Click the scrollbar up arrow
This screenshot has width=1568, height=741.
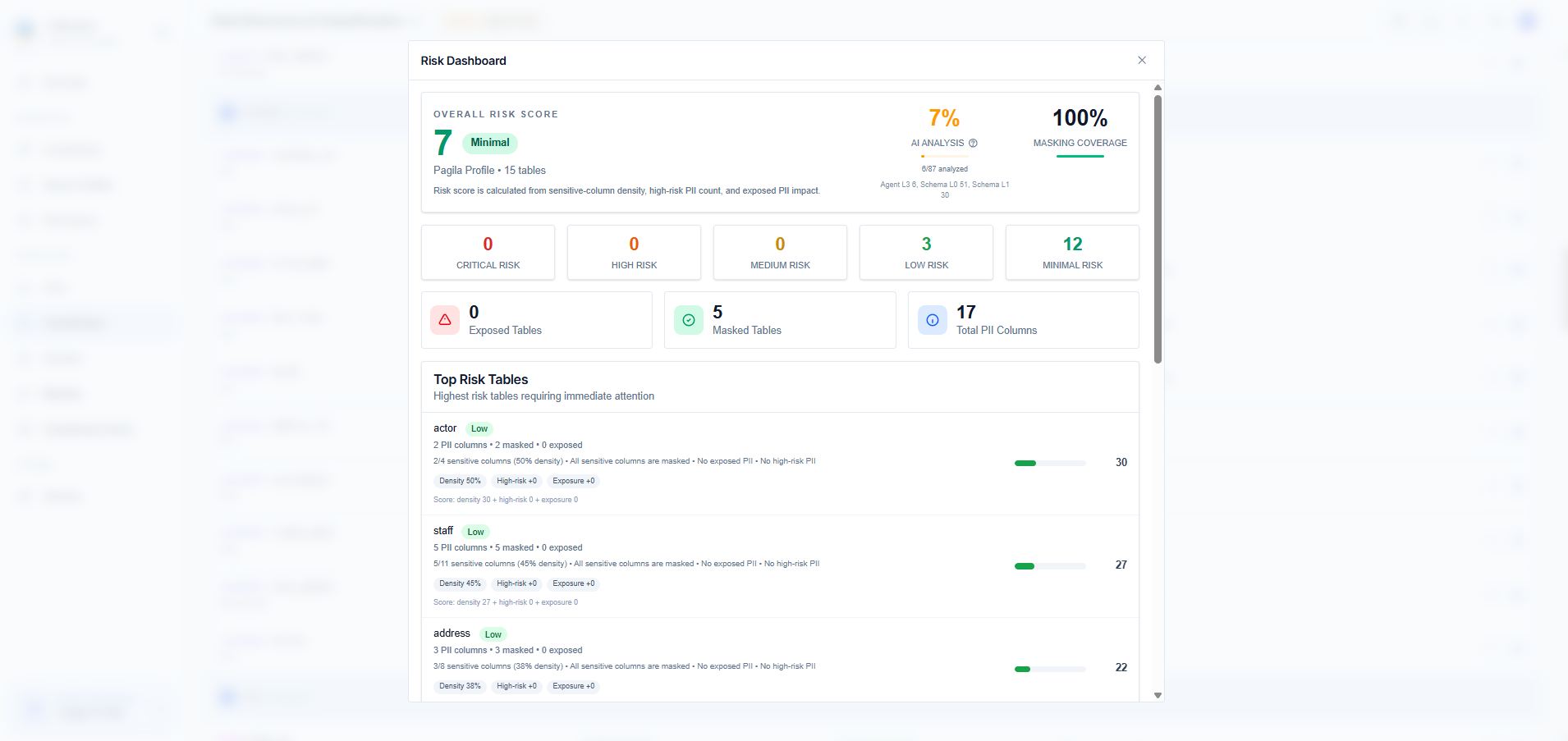tap(1158, 87)
